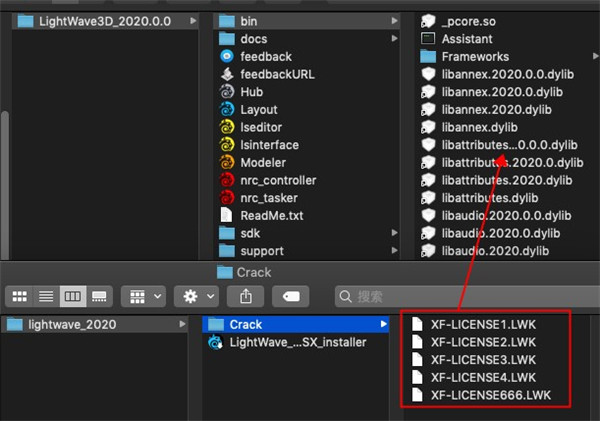Select libannex.dylib file

point(470,127)
